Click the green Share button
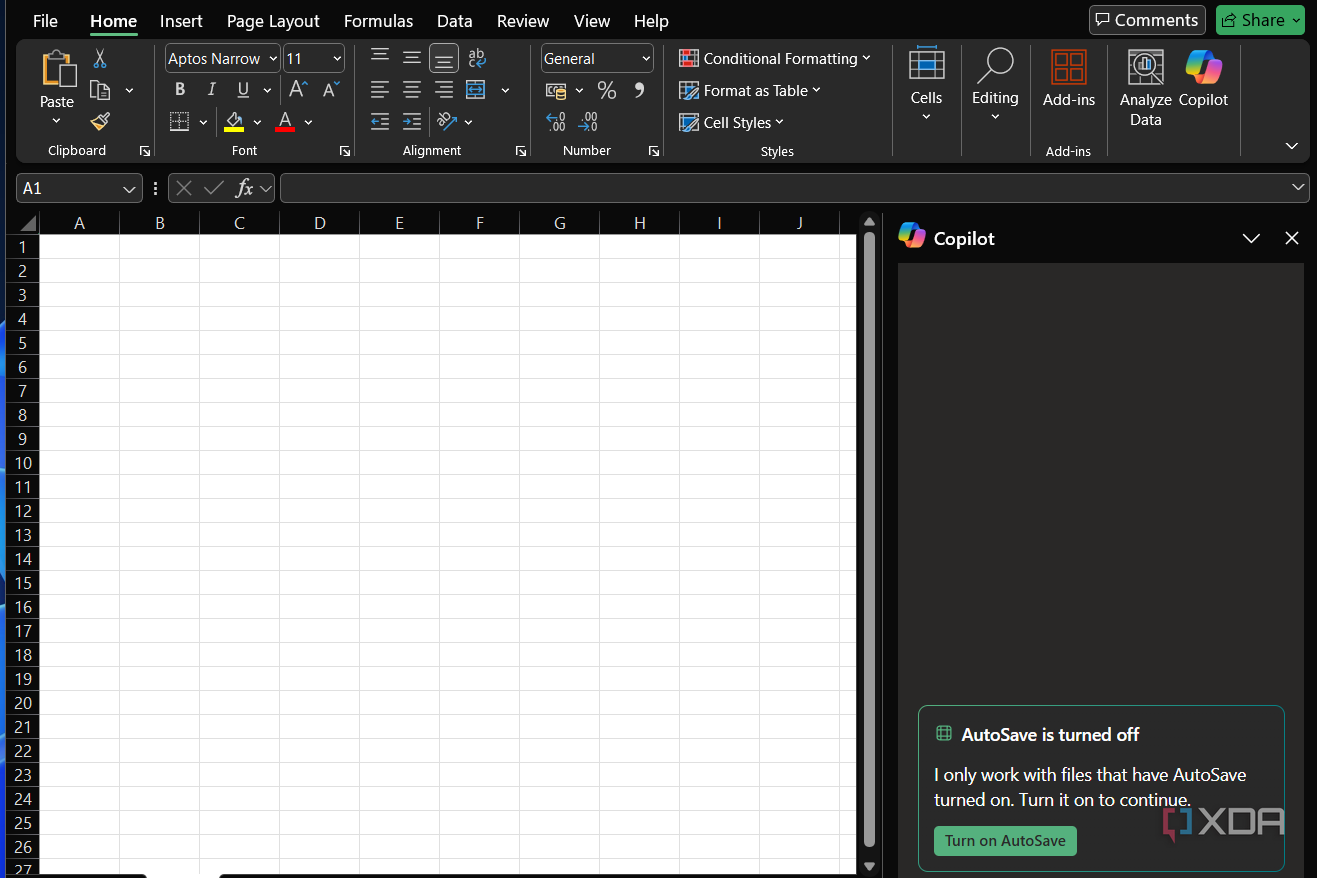This screenshot has height=878, width=1317. click(1260, 20)
